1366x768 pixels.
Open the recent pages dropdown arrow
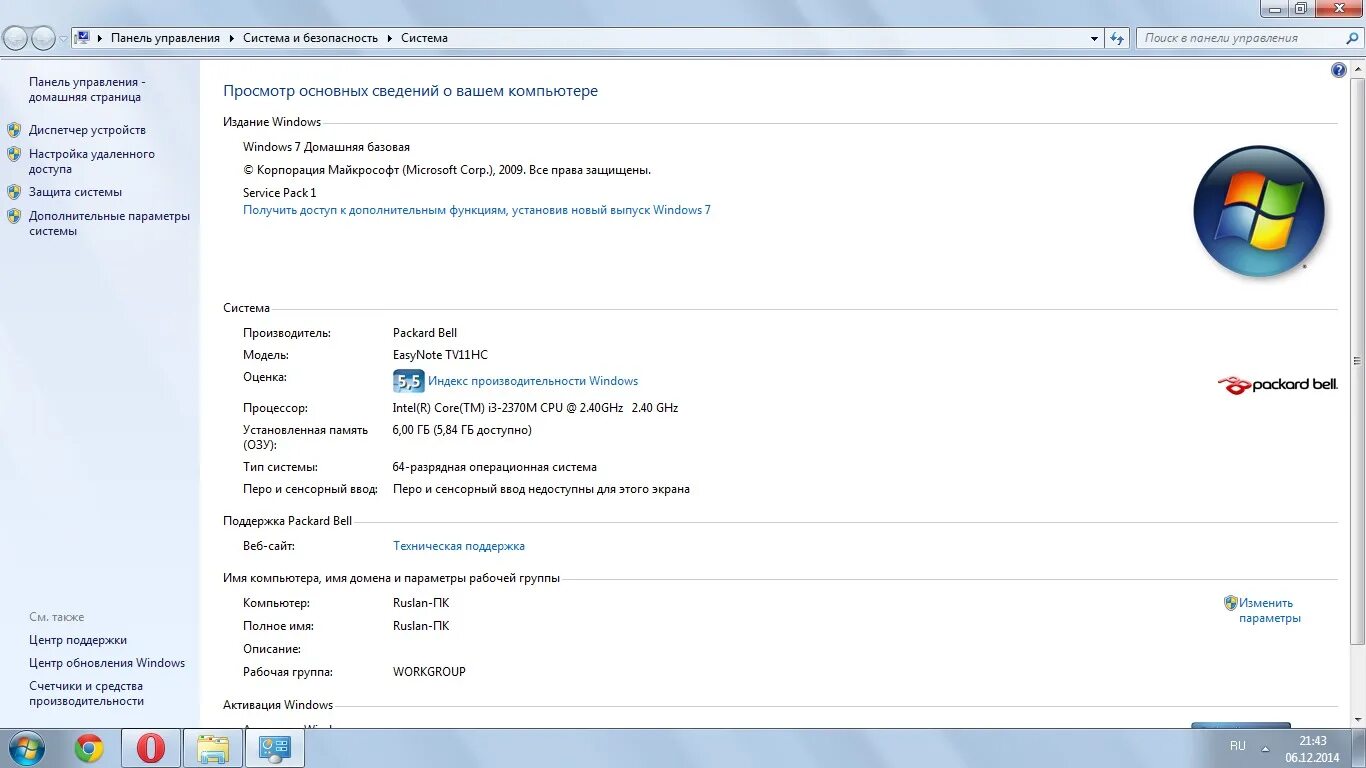63,39
